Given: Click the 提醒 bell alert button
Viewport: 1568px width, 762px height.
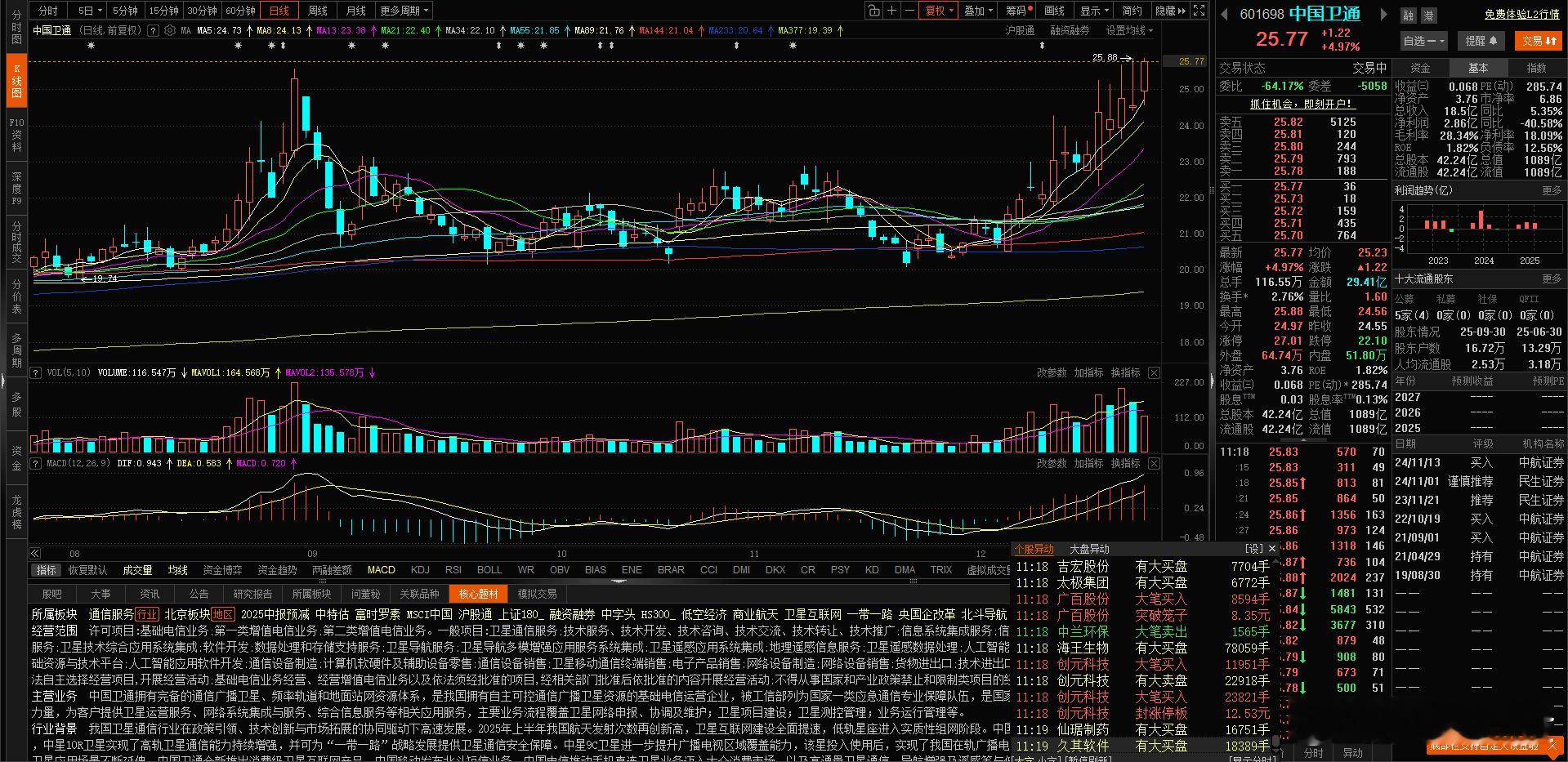Looking at the screenshot, I should [x=1481, y=40].
